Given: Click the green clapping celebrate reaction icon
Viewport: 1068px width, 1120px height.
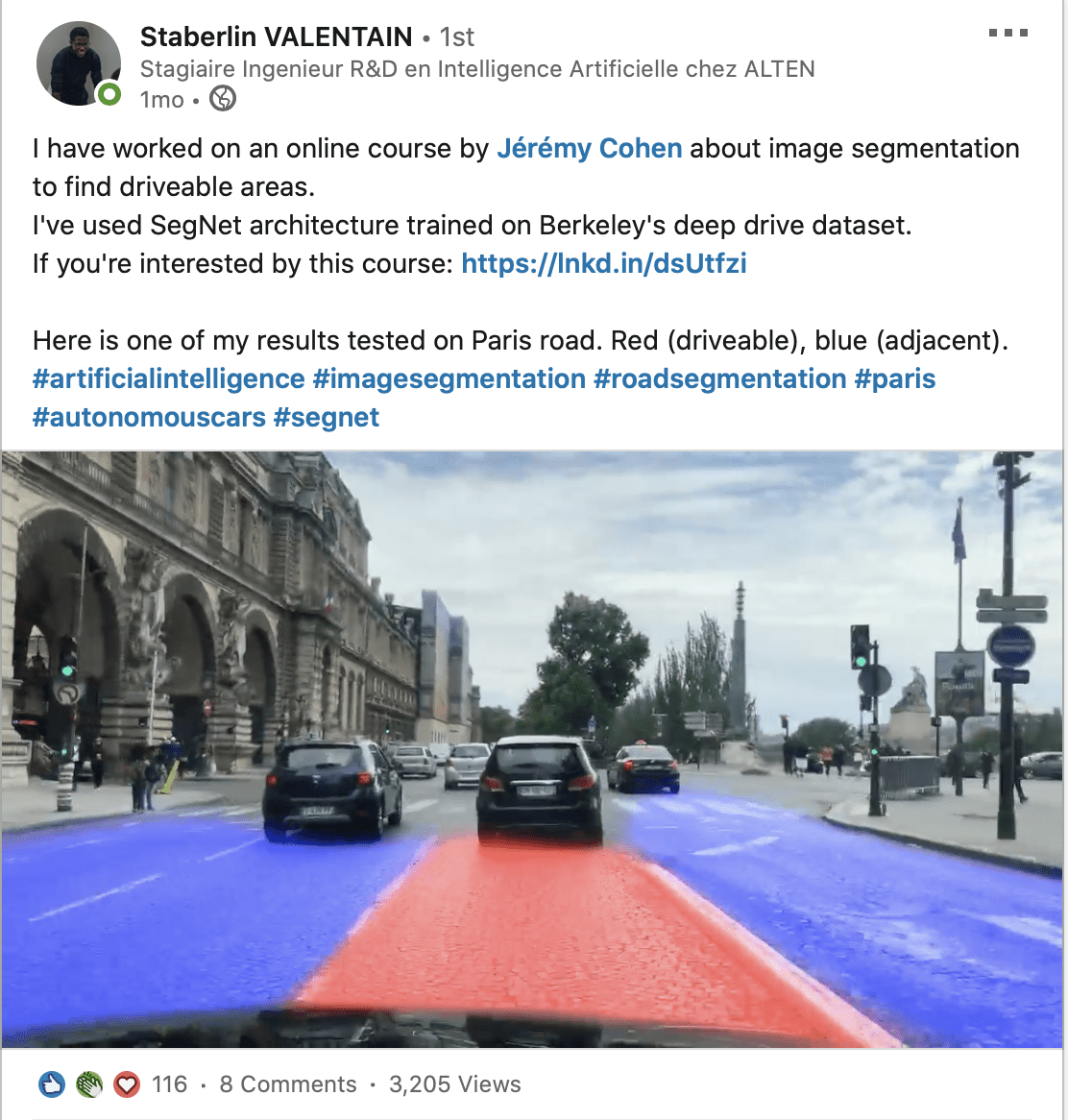Looking at the screenshot, I should (x=89, y=1084).
